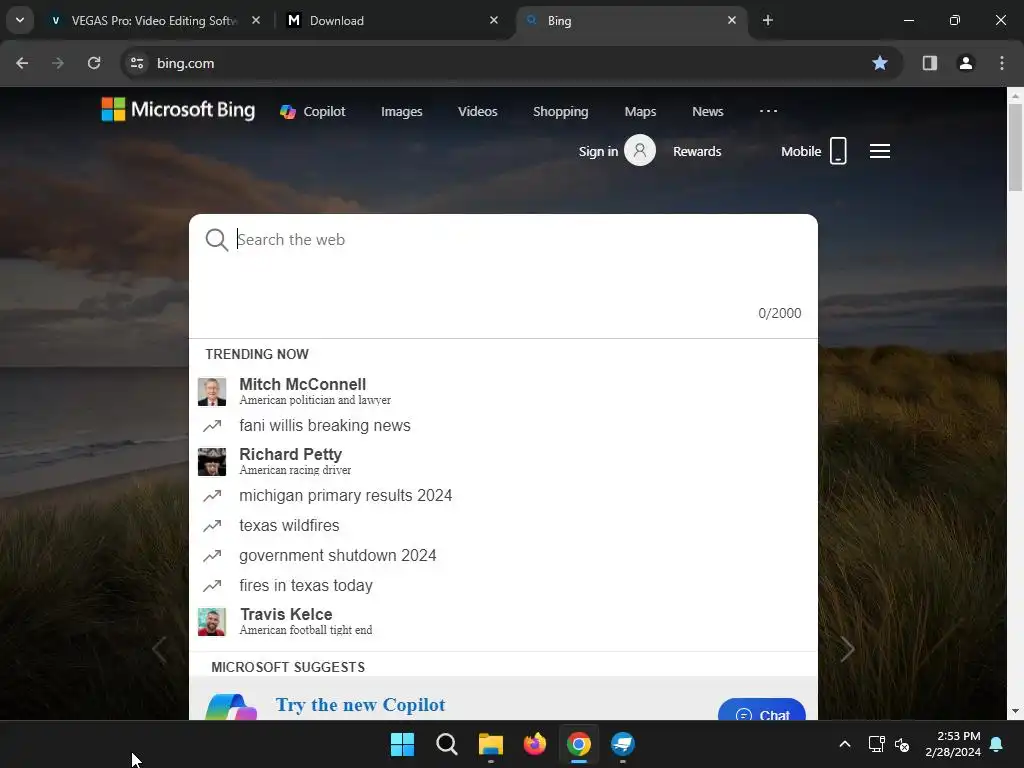Screen dimensions: 1024x768
Task: Click Chrome icon in taskbar
Action: coord(579,744)
